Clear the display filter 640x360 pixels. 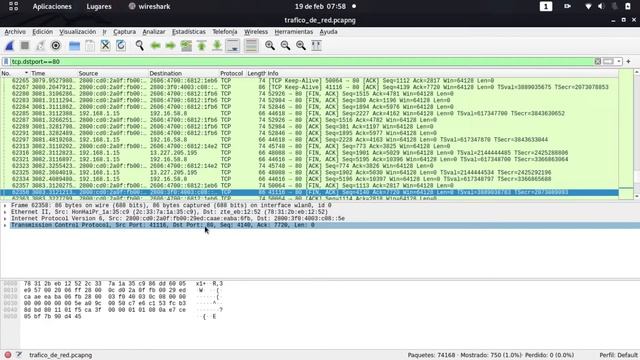pos(598,62)
